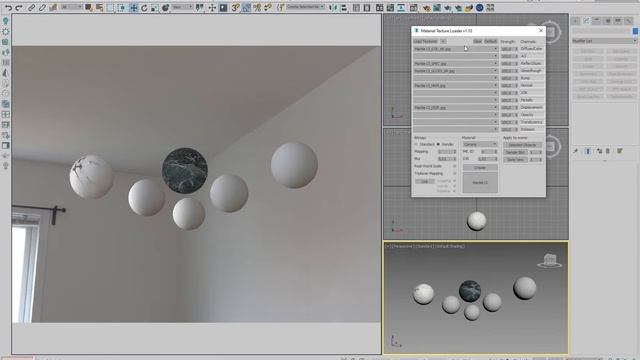Image resolution: width=640 pixels, height=360 pixels.
Task: Toggle the Percent Snap button
Action: pyautogui.click(x=257, y=7)
